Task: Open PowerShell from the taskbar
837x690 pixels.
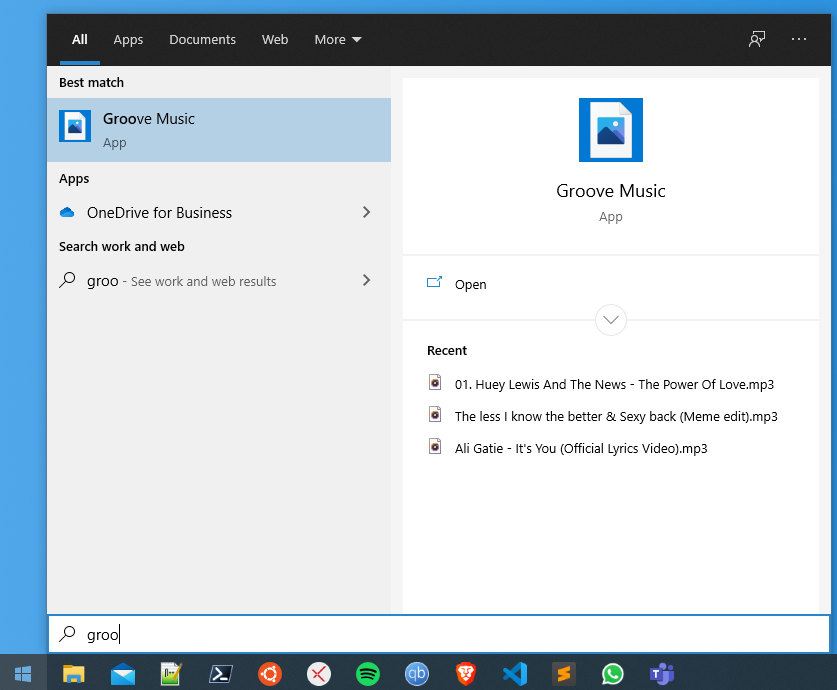Action: [x=221, y=674]
